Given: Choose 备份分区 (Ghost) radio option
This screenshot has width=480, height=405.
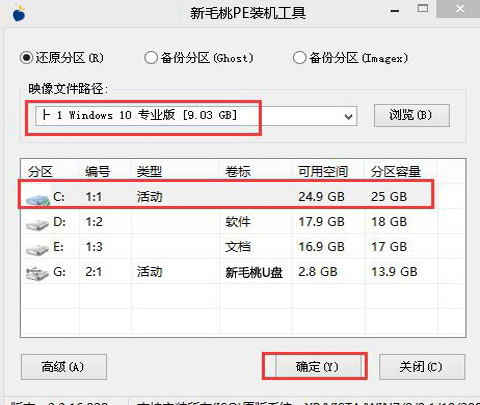Looking at the screenshot, I should [x=151, y=58].
